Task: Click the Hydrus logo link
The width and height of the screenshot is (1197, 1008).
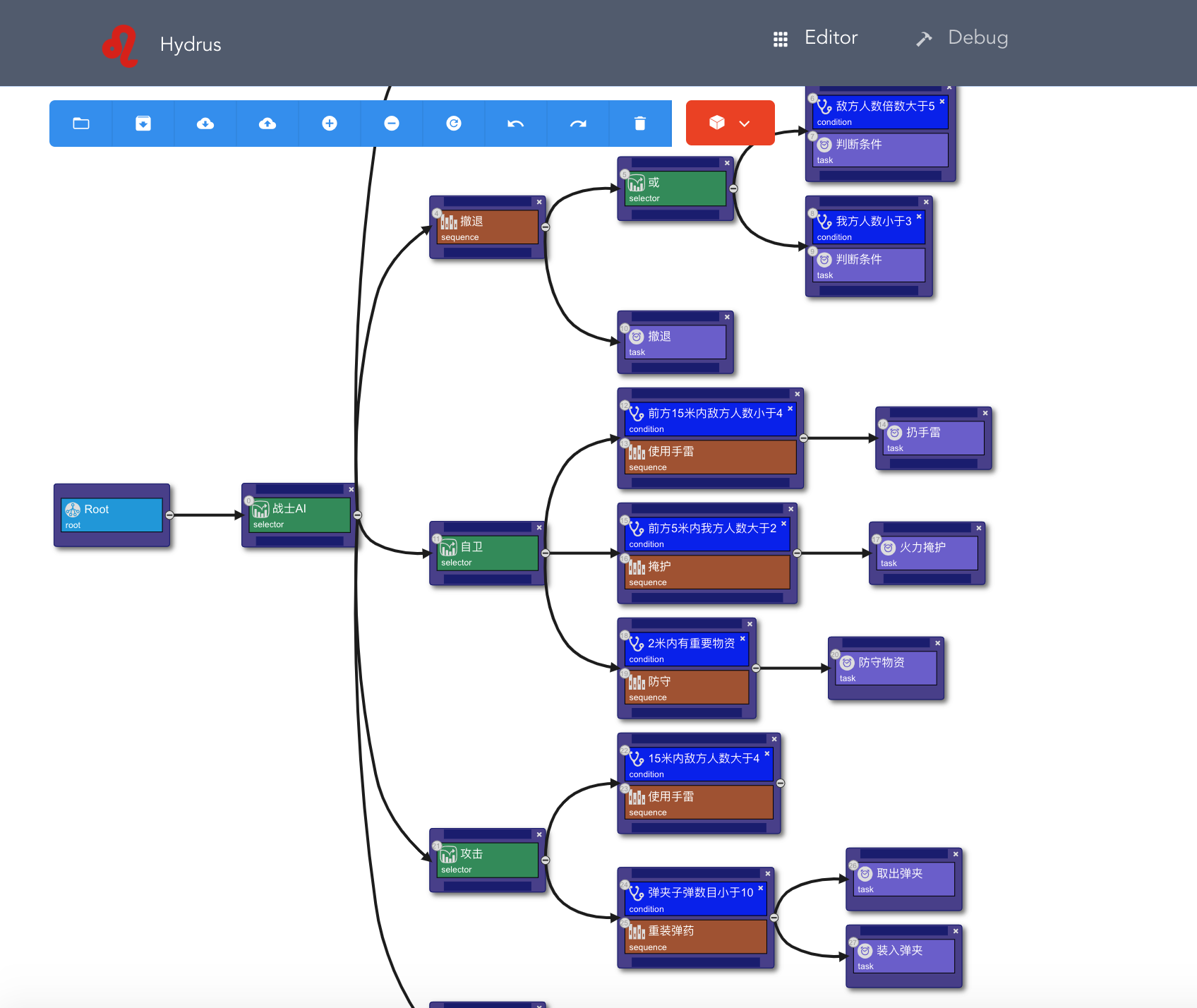Action: pos(162,44)
